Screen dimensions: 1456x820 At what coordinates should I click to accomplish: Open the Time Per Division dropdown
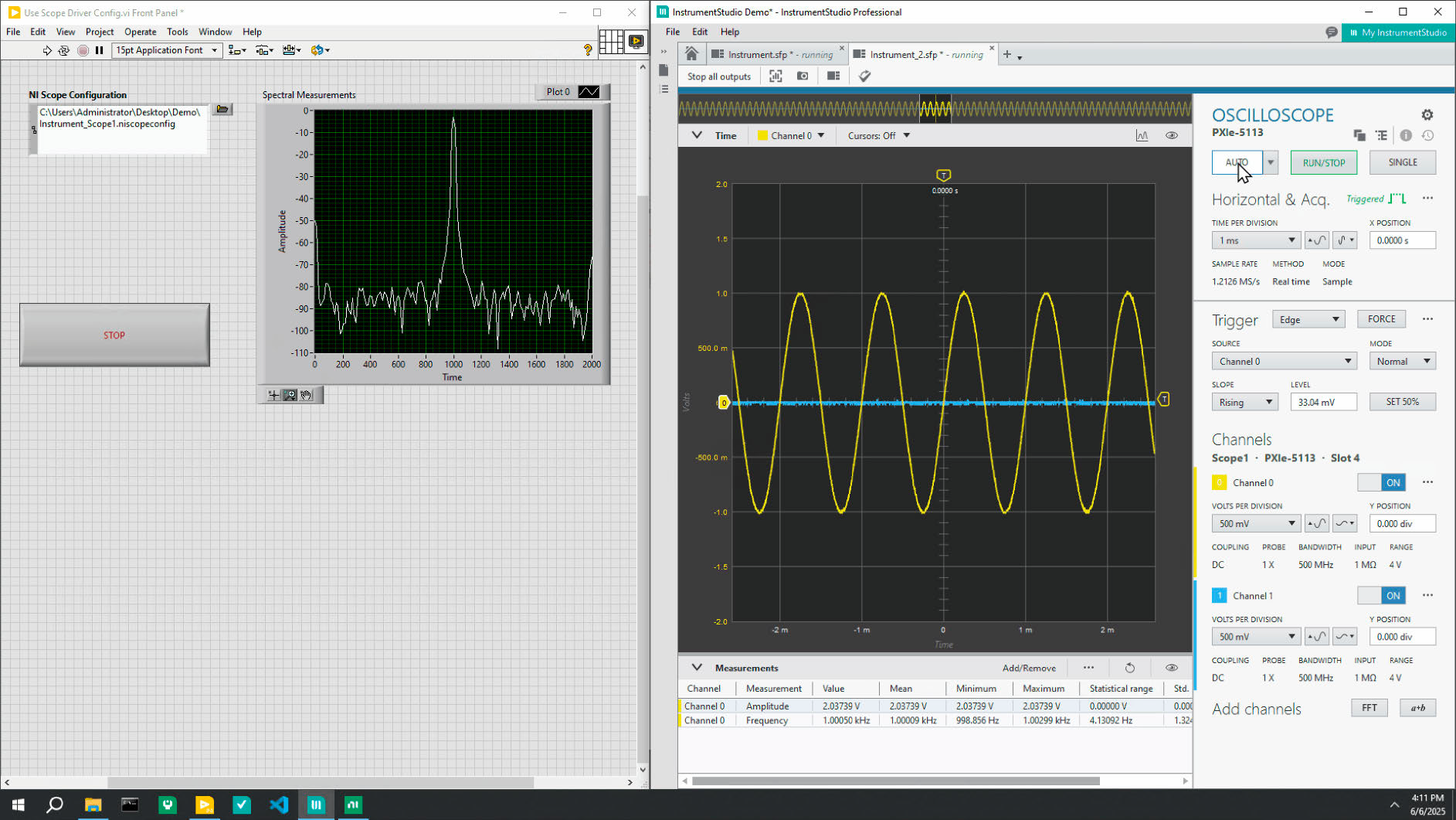(1256, 240)
